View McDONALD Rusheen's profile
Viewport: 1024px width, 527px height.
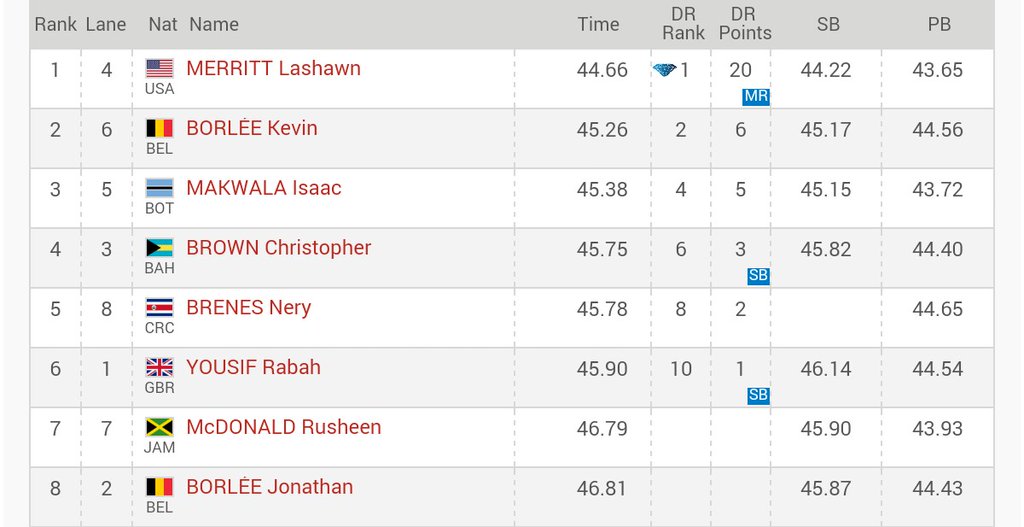point(284,427)
